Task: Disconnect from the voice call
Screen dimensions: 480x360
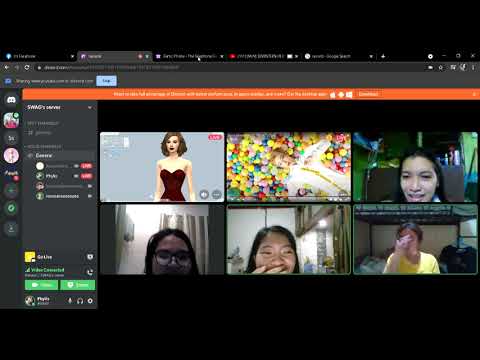Action: (x=90, y=272)
